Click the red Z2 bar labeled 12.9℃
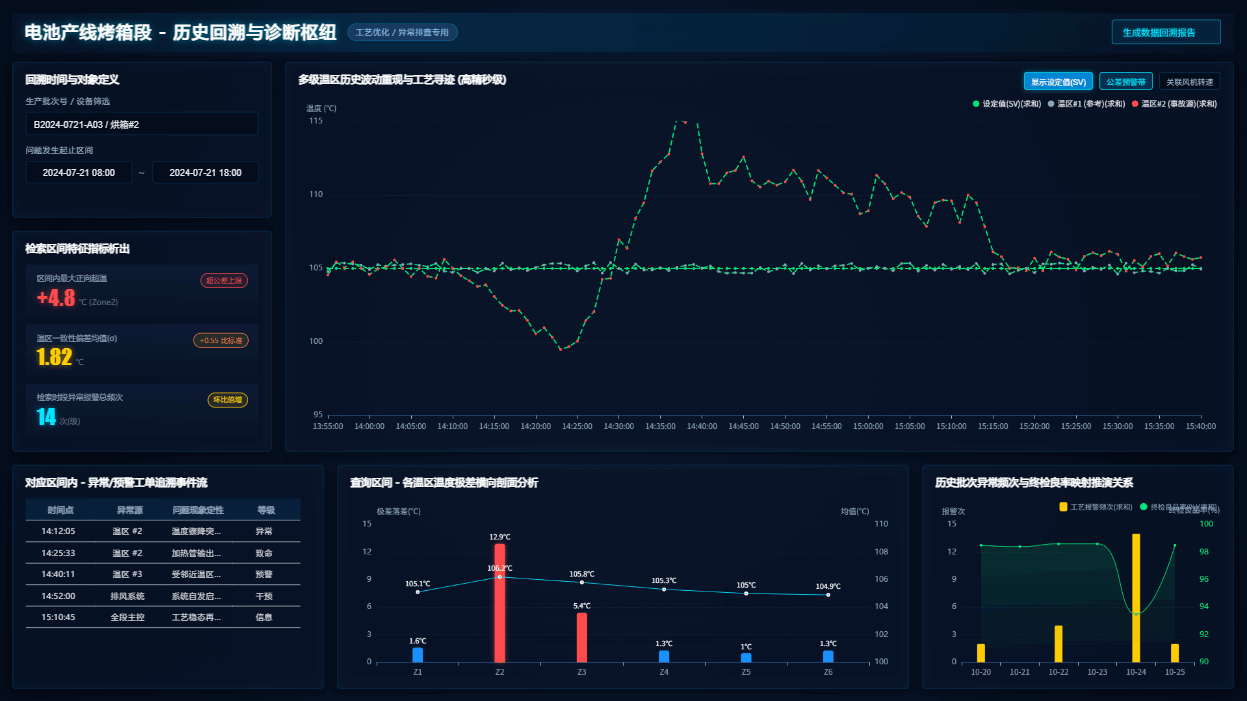Viewport: 1247px width, 701px height. (x=500, y=603)
